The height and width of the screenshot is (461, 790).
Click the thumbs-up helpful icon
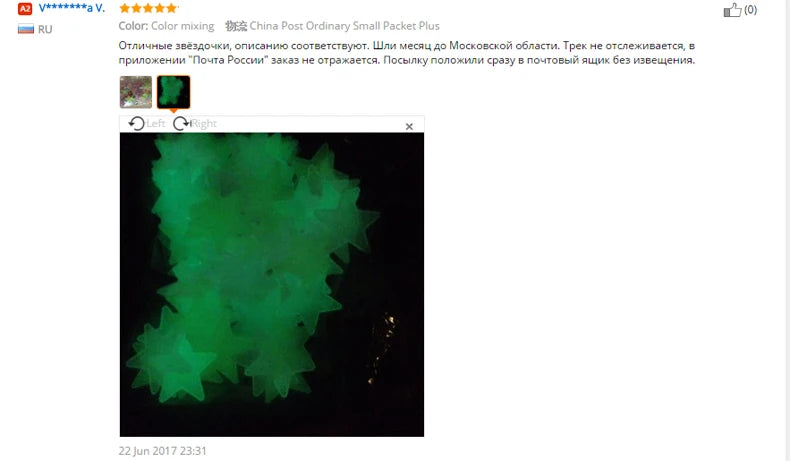click(x=733, y=10)
